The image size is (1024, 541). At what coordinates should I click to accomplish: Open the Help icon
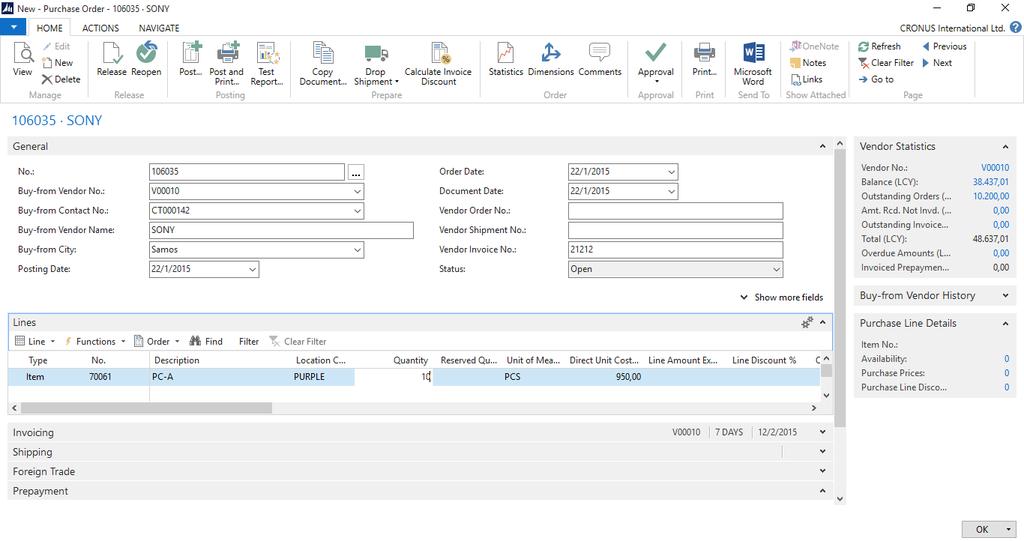click(x=1016, y=27)
